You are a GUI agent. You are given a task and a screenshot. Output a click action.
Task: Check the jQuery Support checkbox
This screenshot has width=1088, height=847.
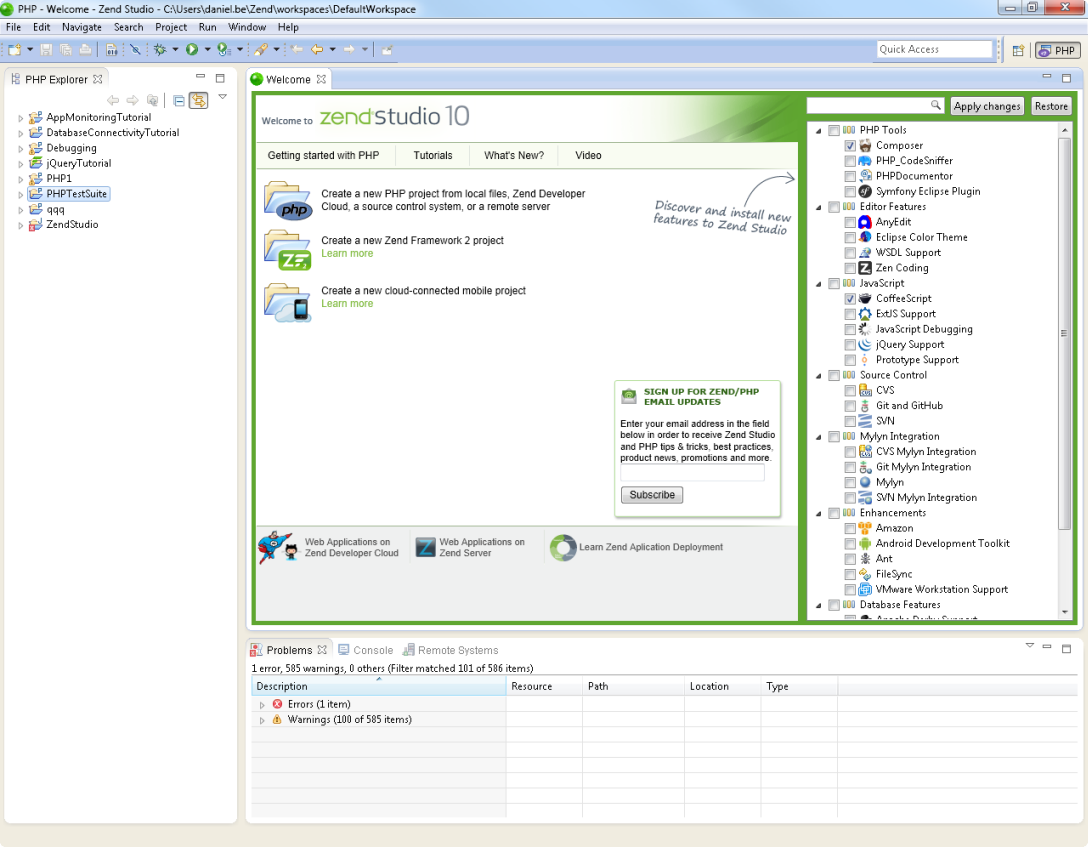click(850, 345)
